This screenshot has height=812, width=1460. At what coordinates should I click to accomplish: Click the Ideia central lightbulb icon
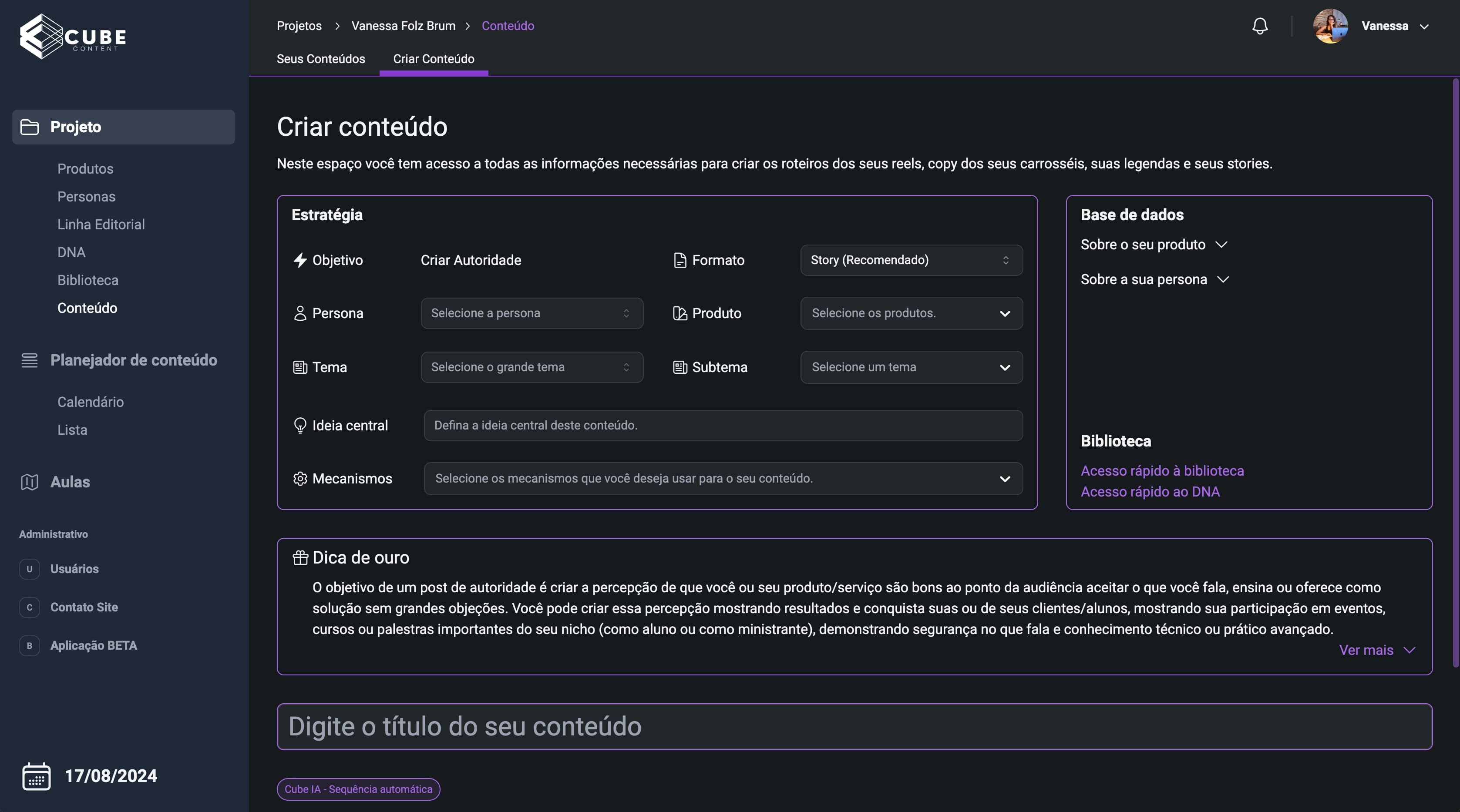tap(300, 426)
